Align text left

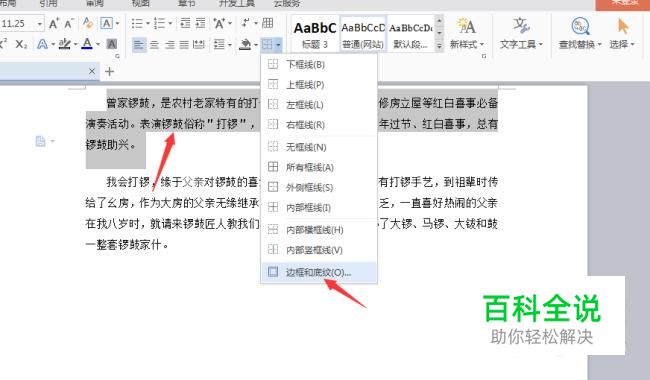point(138,44)
